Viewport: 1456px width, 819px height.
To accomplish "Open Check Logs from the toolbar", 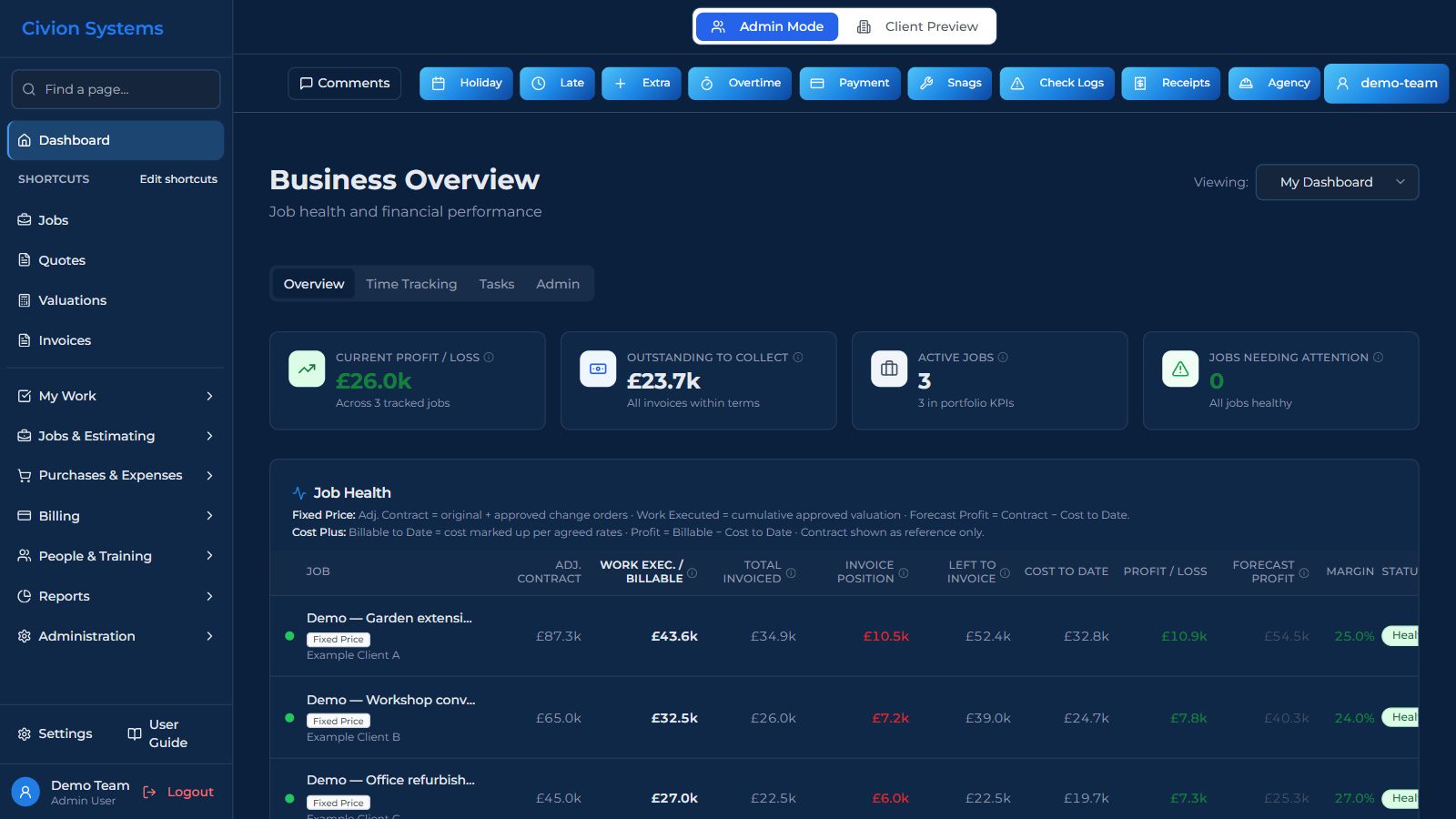I will tap(1057, 83).
